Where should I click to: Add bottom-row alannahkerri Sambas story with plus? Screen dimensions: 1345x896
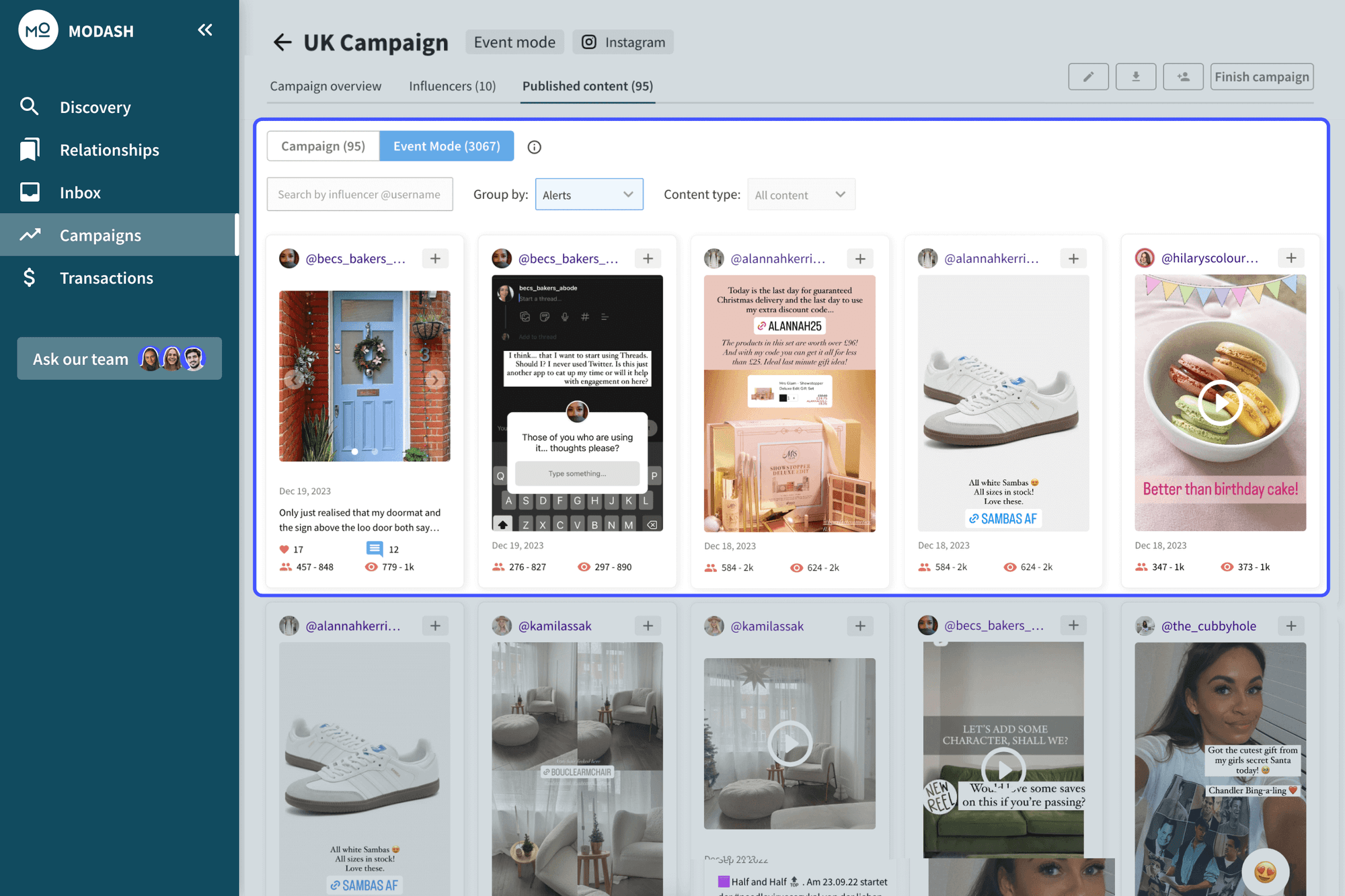tap(435, 626)
